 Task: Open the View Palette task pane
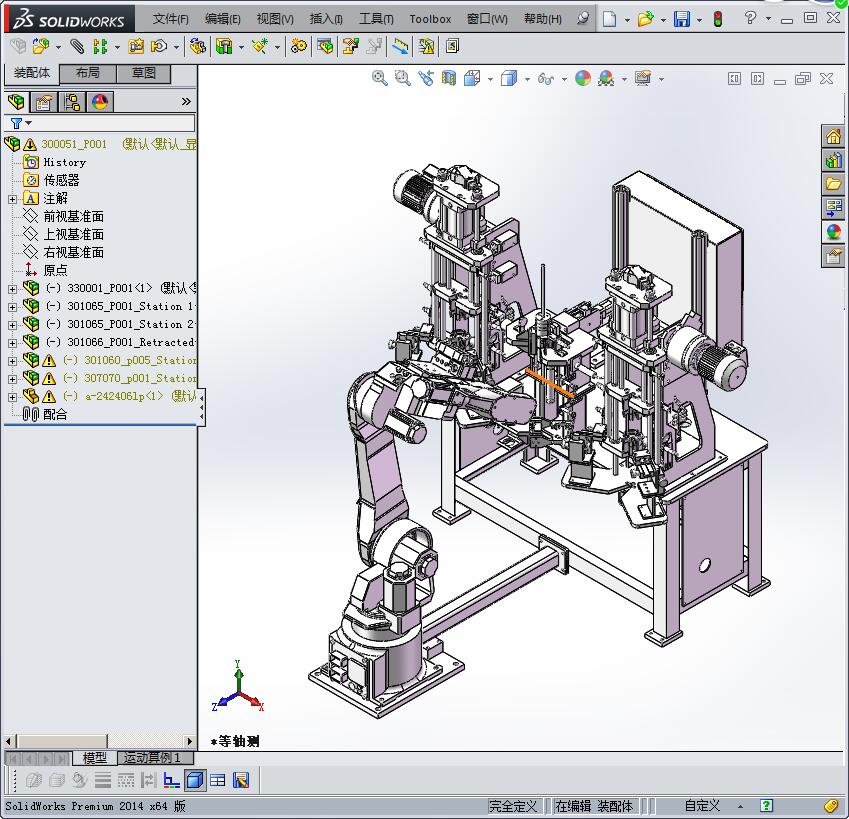pyautogui.click(x=833, y=207)
